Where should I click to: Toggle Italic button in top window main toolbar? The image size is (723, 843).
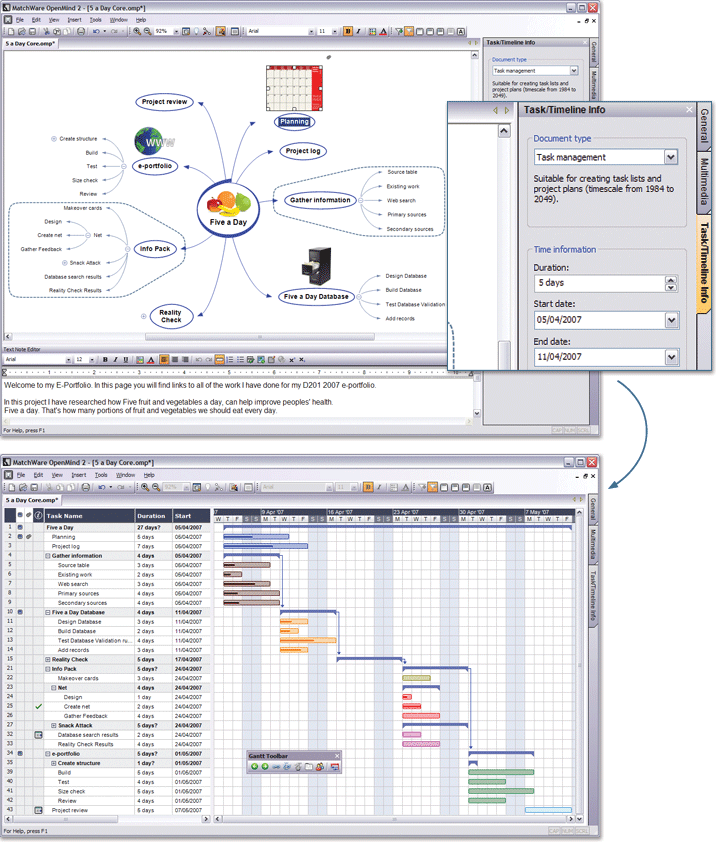tap(358, 31)
